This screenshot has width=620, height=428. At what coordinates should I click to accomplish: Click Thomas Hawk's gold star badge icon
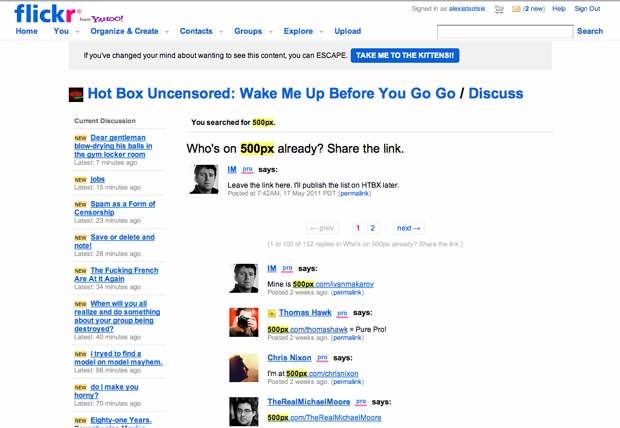272,313
